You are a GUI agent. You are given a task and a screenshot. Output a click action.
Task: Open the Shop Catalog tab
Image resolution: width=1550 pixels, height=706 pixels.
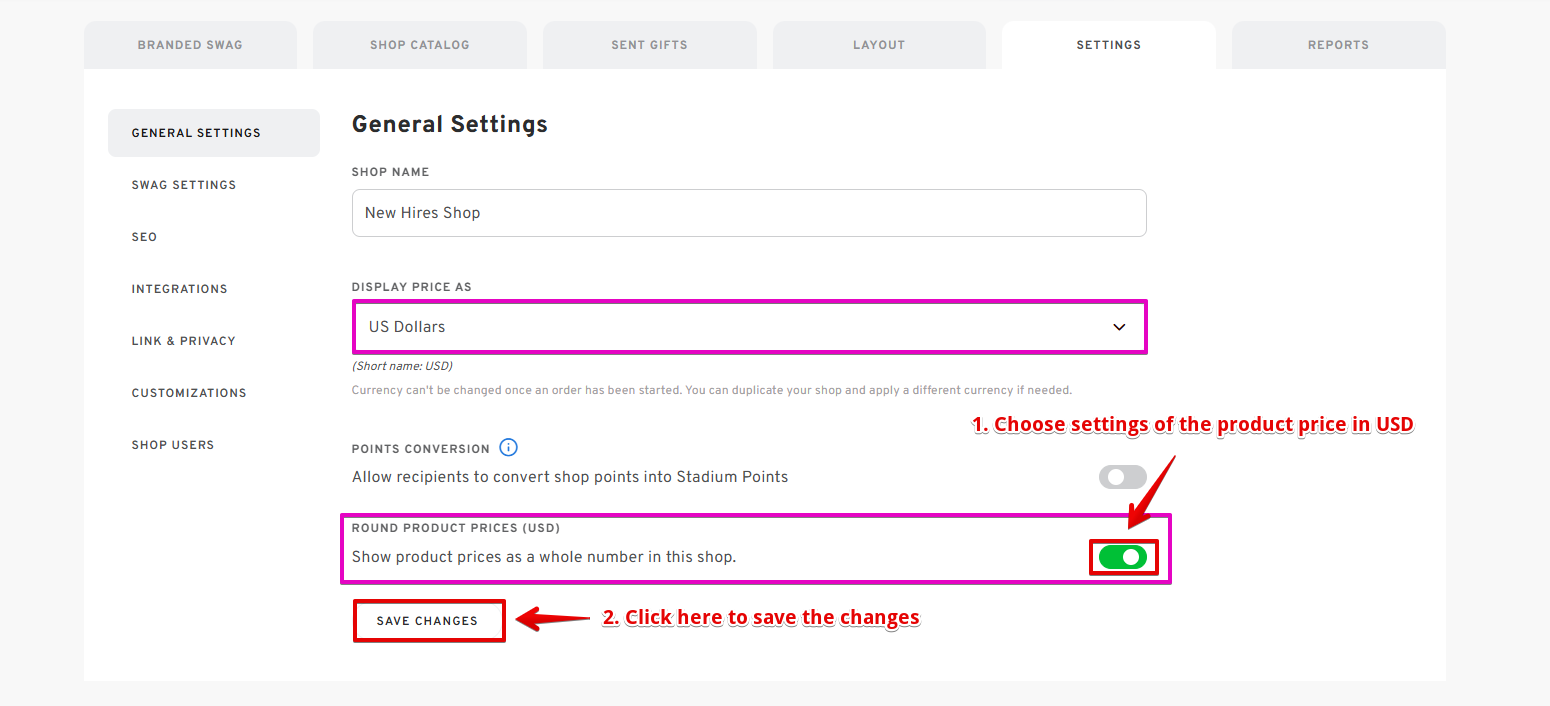coord(420,45)
